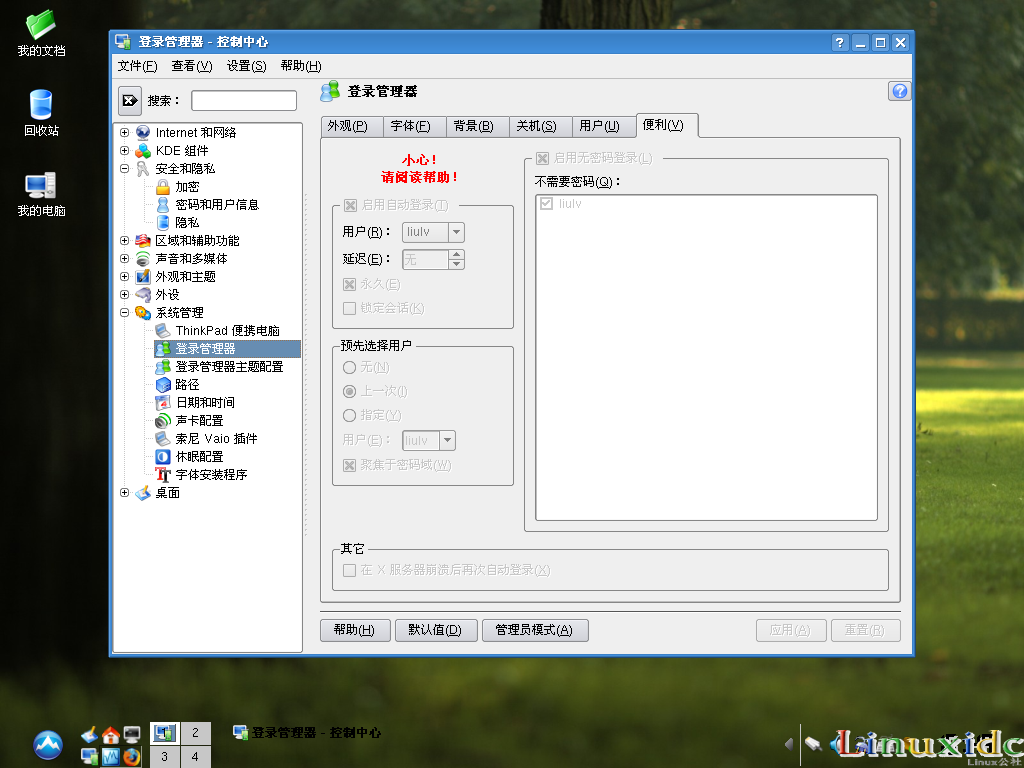Increase 延迟 with the up stepper arrow
1024x768 pixels.
click(x=457, y=255)
